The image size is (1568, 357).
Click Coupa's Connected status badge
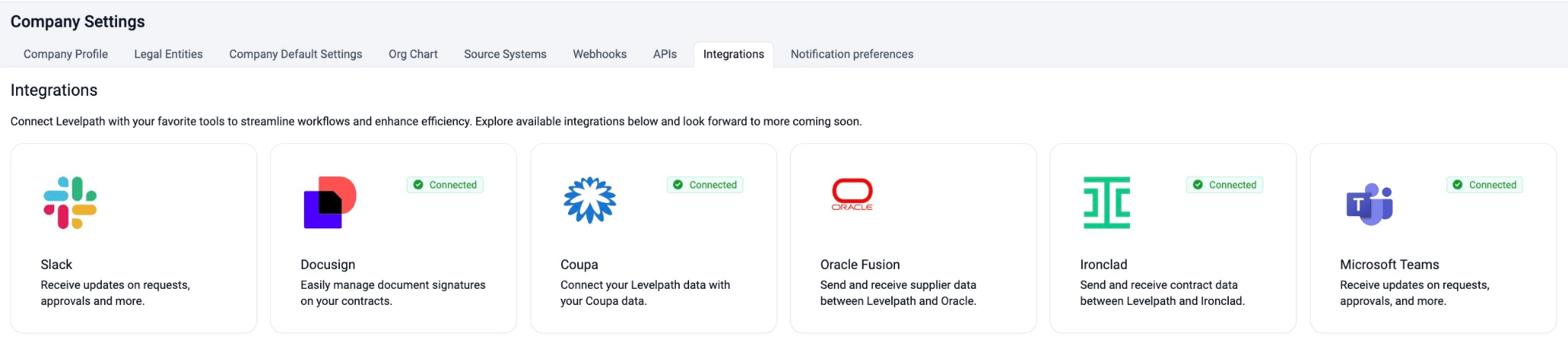pyautogui.click(x=704, y=185)
